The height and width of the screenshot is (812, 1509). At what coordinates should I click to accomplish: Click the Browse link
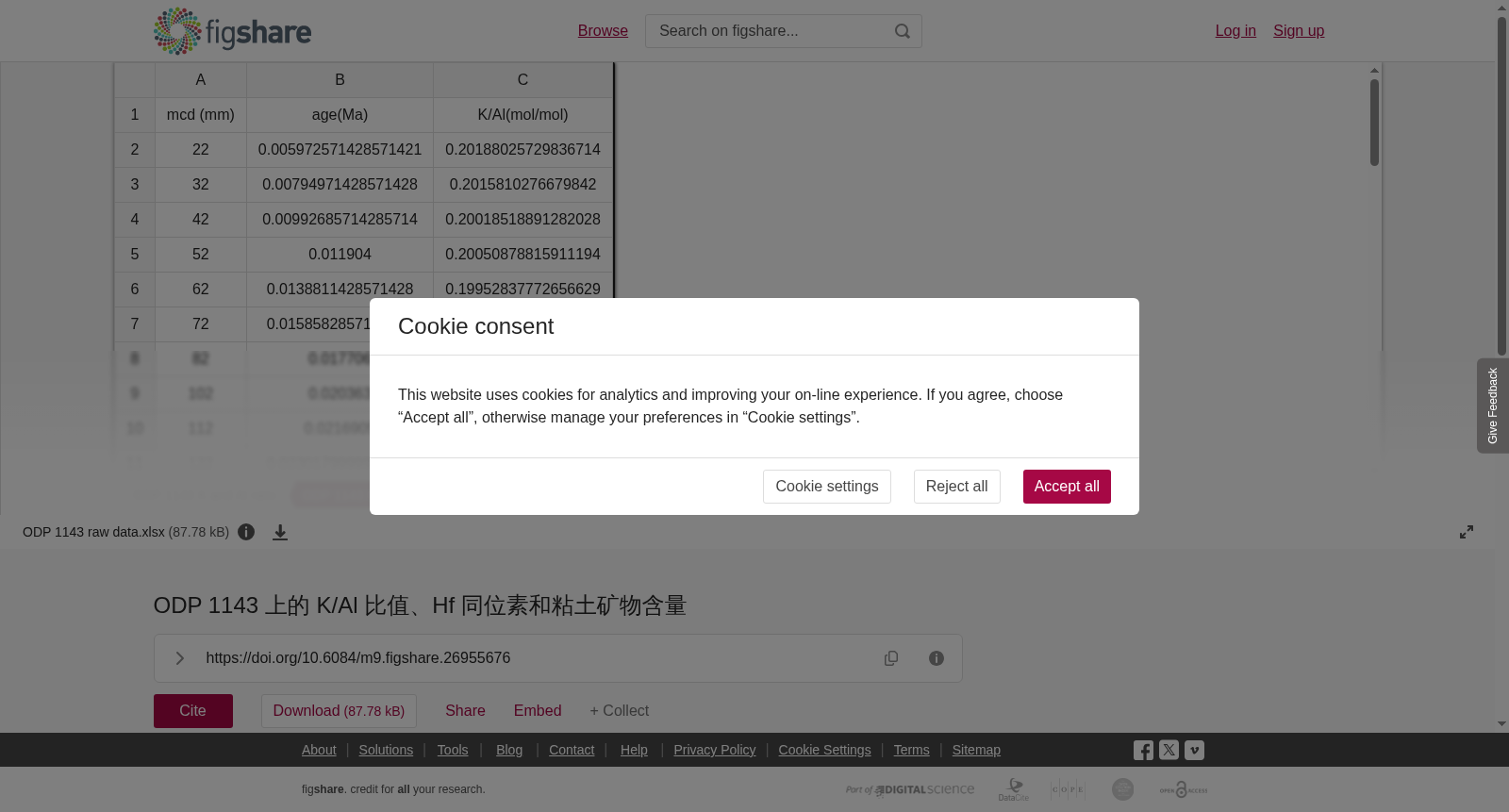tap(603, 31)
